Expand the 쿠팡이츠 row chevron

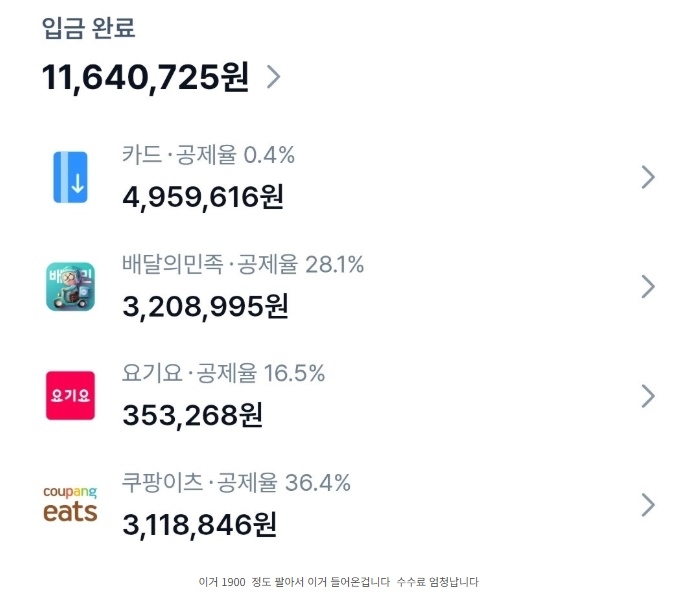coord(648,504)
